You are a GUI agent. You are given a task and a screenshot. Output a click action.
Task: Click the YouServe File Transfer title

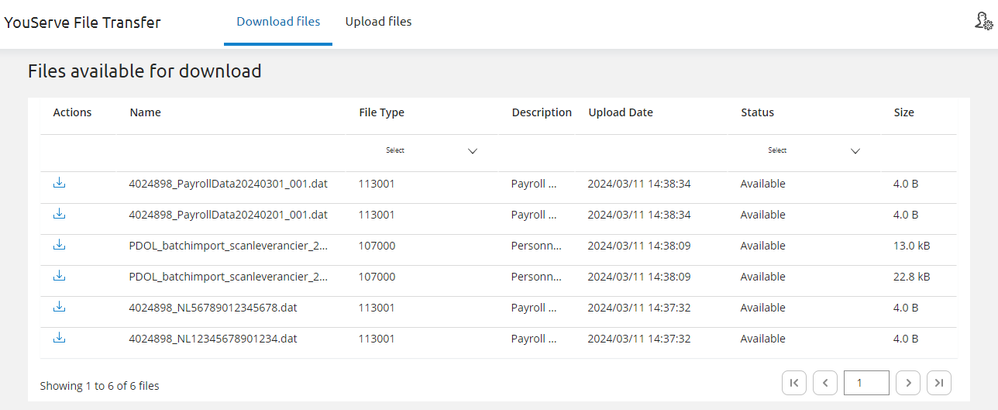pos(82,22)
